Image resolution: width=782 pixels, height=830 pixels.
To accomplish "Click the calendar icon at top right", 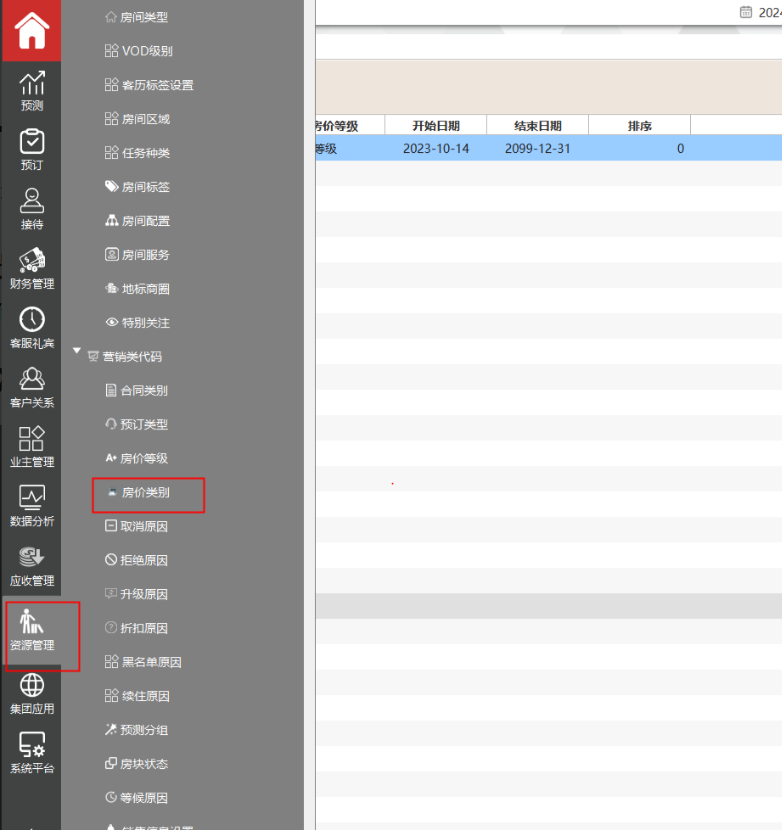I will [745, 12].
